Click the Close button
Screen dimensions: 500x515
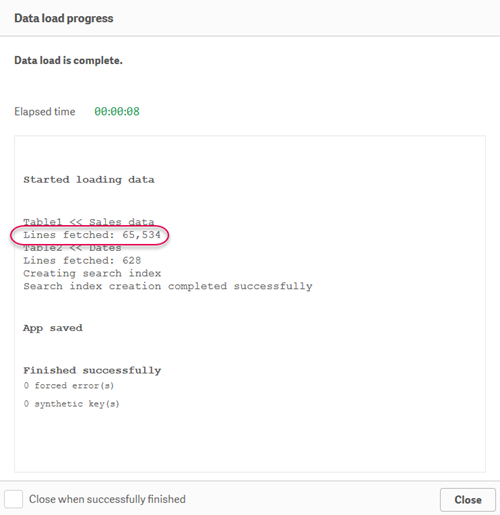point(468,500)
